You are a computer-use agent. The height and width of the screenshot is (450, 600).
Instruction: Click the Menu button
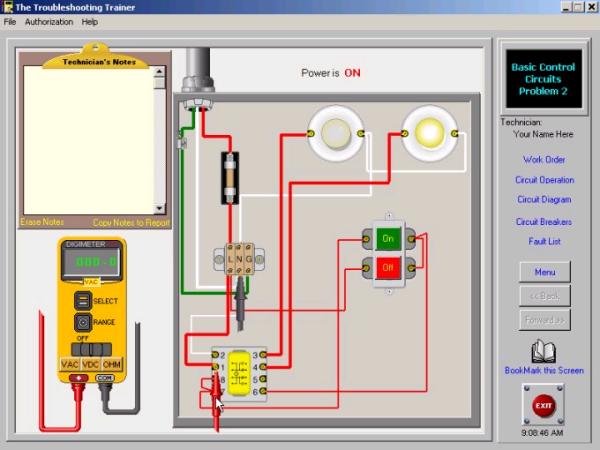(545, 272)
